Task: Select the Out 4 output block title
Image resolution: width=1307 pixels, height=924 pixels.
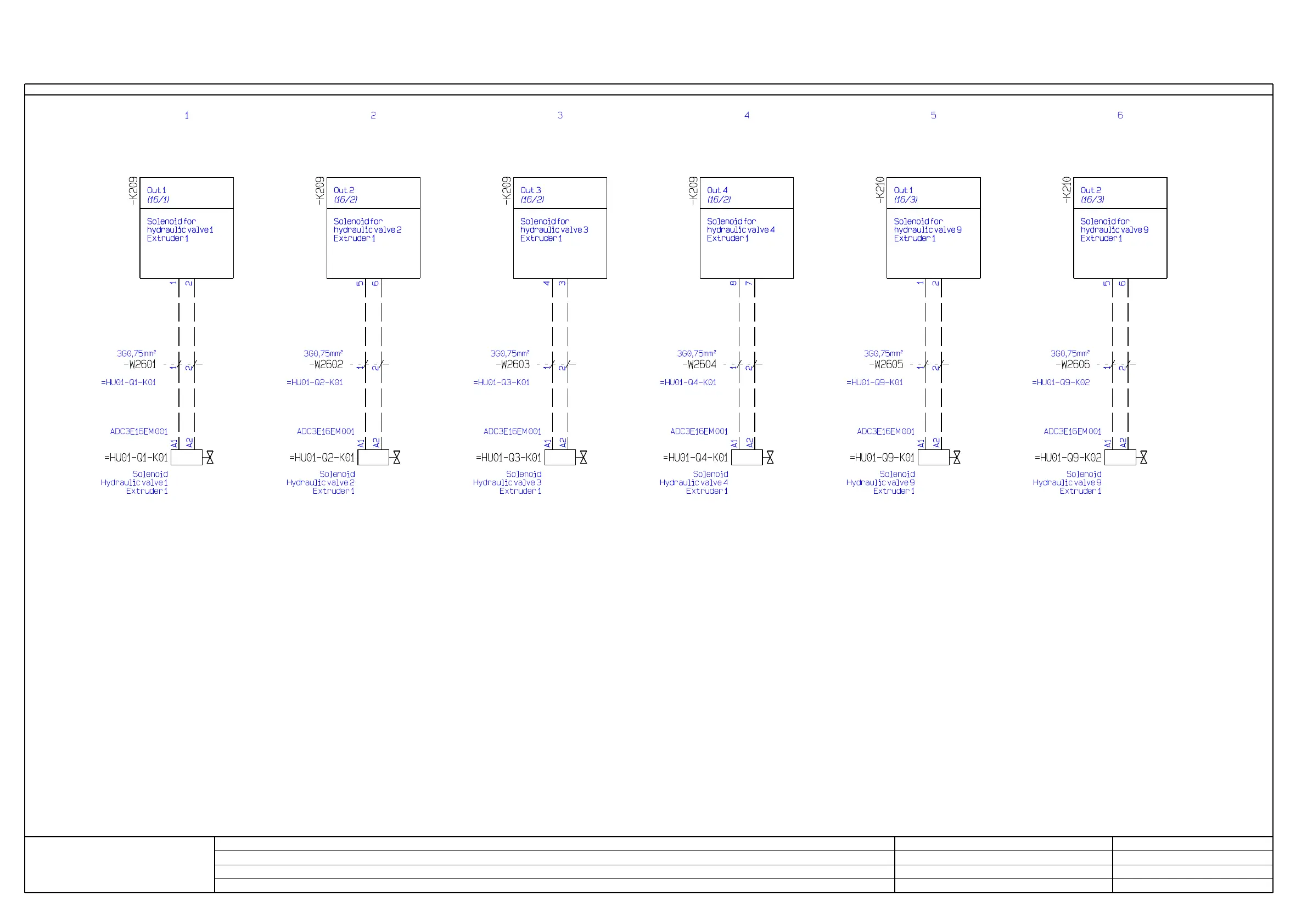Action: [x=717, y=190]
